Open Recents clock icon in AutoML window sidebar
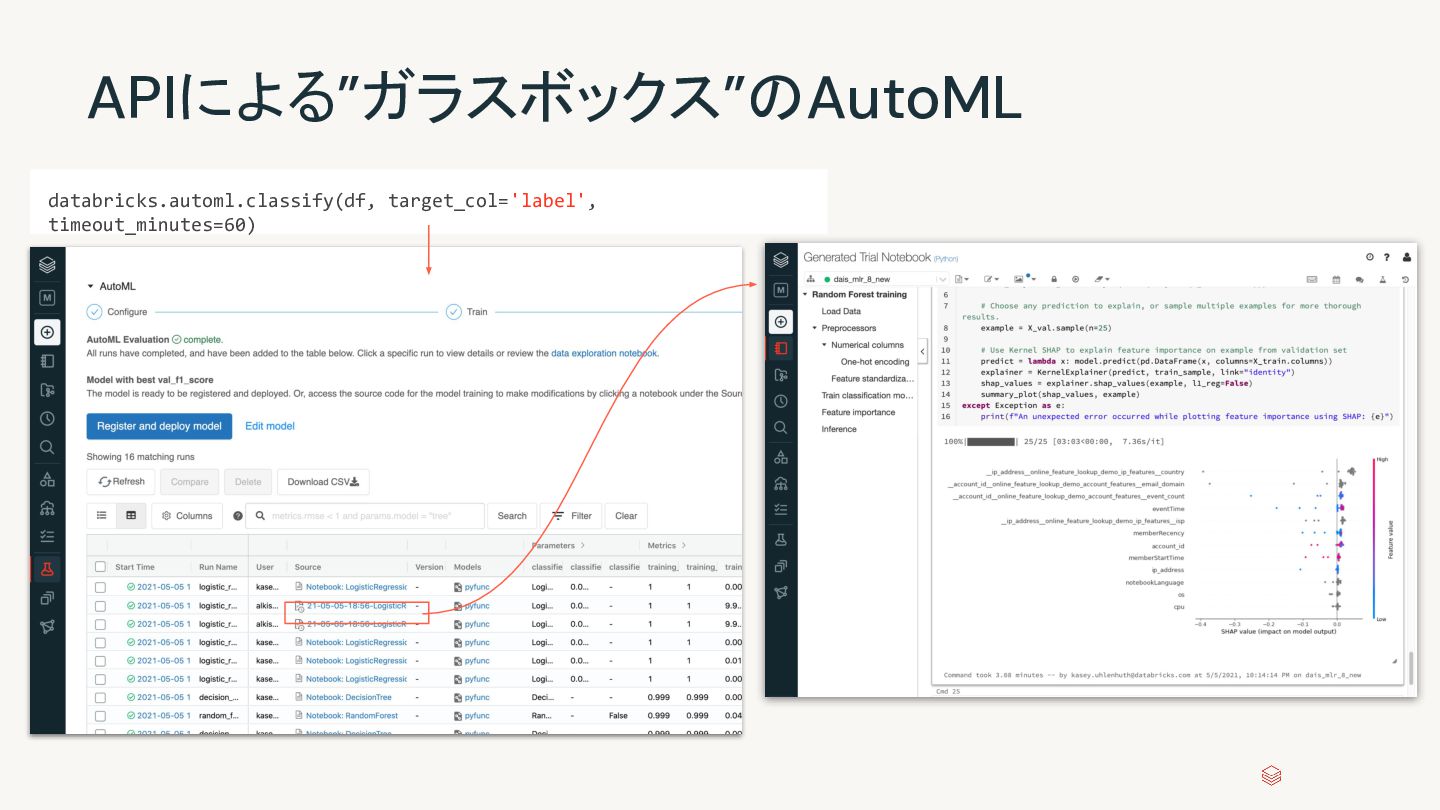Image resolution: width=1440 pixels, height=810 pixels. [x=47, y=418]
